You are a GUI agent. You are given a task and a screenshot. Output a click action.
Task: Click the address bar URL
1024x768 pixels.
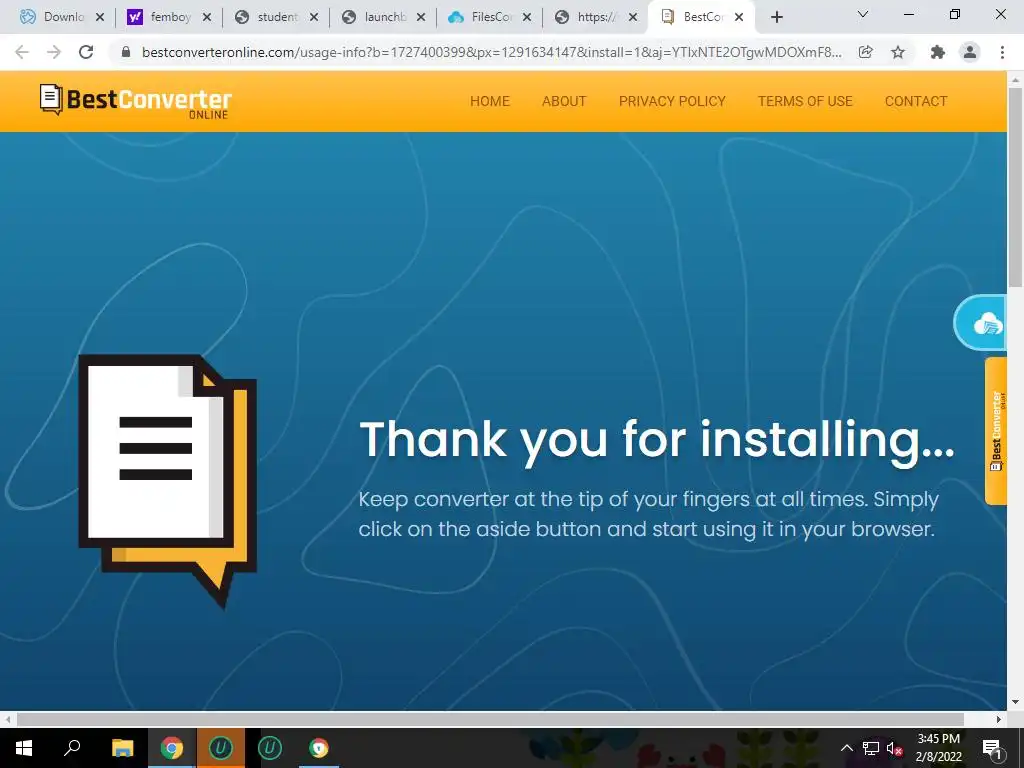pos(491,52)
